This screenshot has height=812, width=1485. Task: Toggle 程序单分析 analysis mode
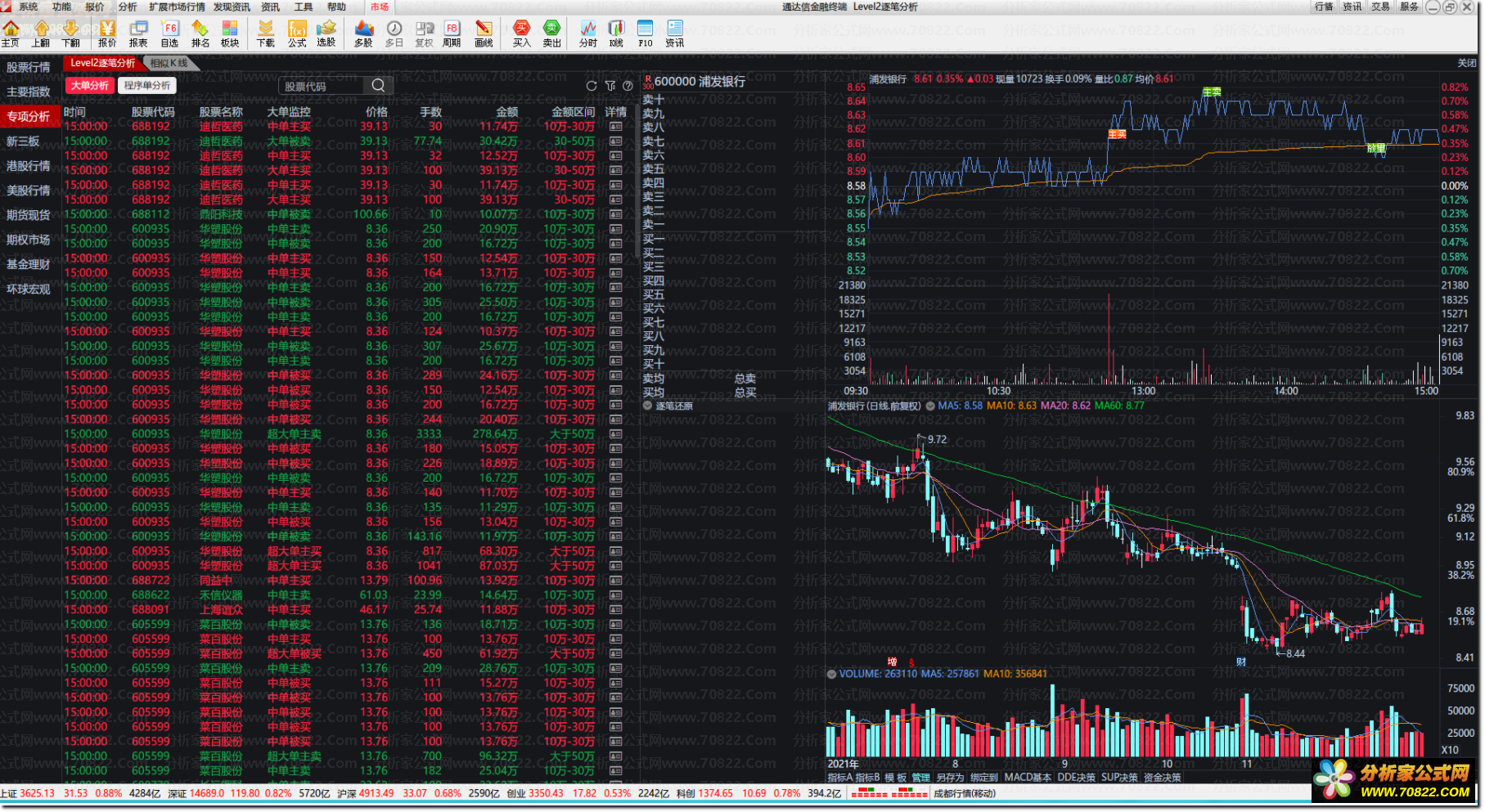coord(147,85)
